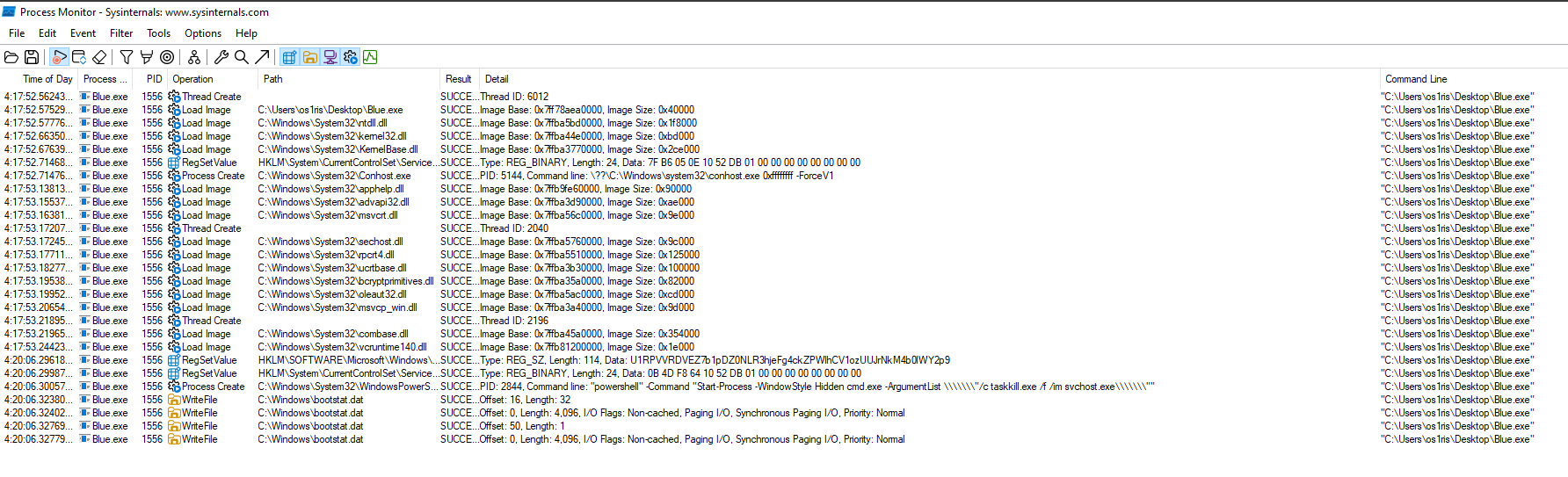
Task: Open a saved log with the Open icon
Action: coord(11,57)
